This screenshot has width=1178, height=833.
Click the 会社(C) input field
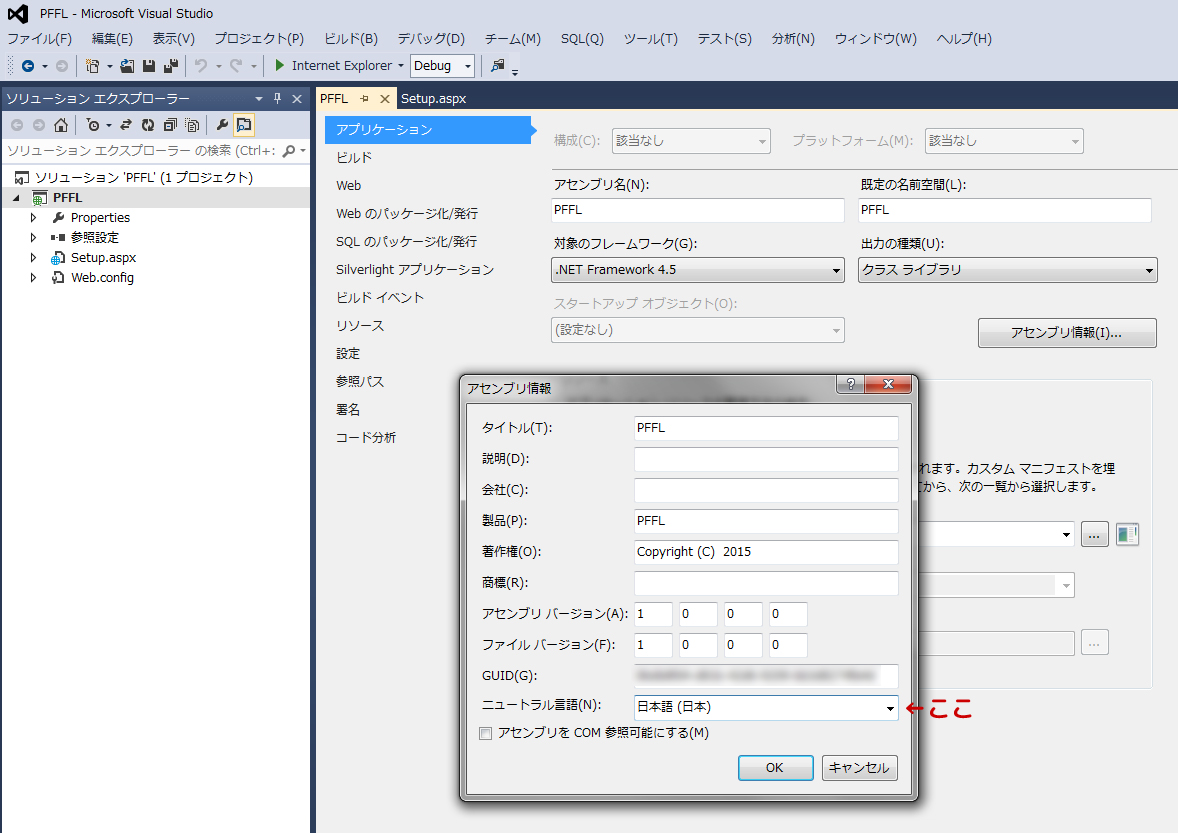pyautogui.click(x=766, y=490)
